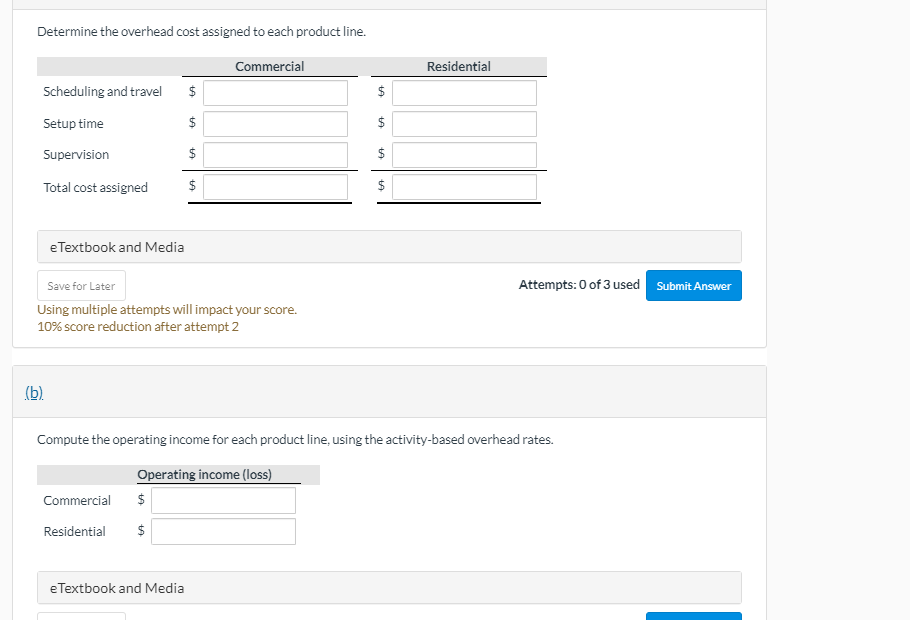The width and height of the screenshot is (910, 620).
Task: Open the part (b) link
Action: [x=34, y=391]
